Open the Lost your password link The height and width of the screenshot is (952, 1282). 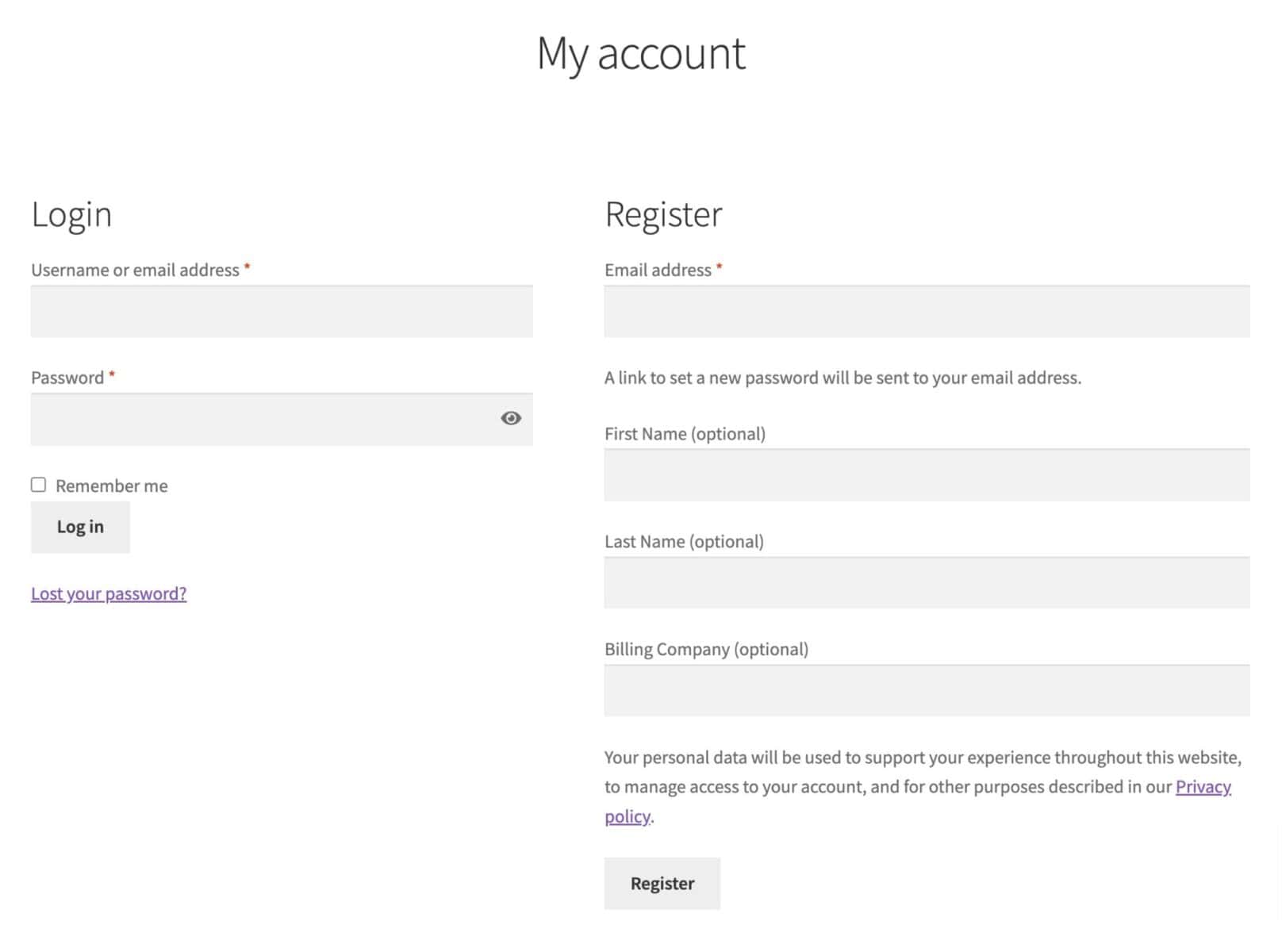pyautogui.click(x=109, y=593)
